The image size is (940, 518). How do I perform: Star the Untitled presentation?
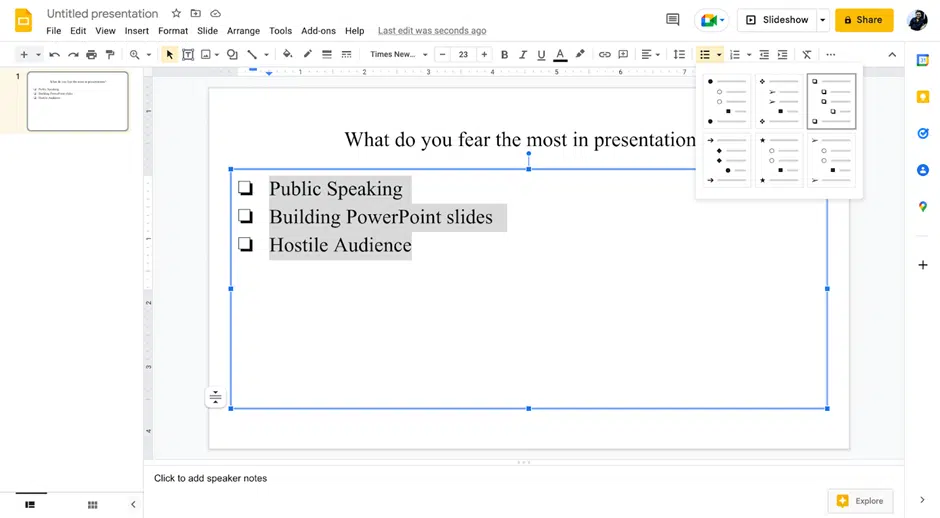(x=176, y=14)
